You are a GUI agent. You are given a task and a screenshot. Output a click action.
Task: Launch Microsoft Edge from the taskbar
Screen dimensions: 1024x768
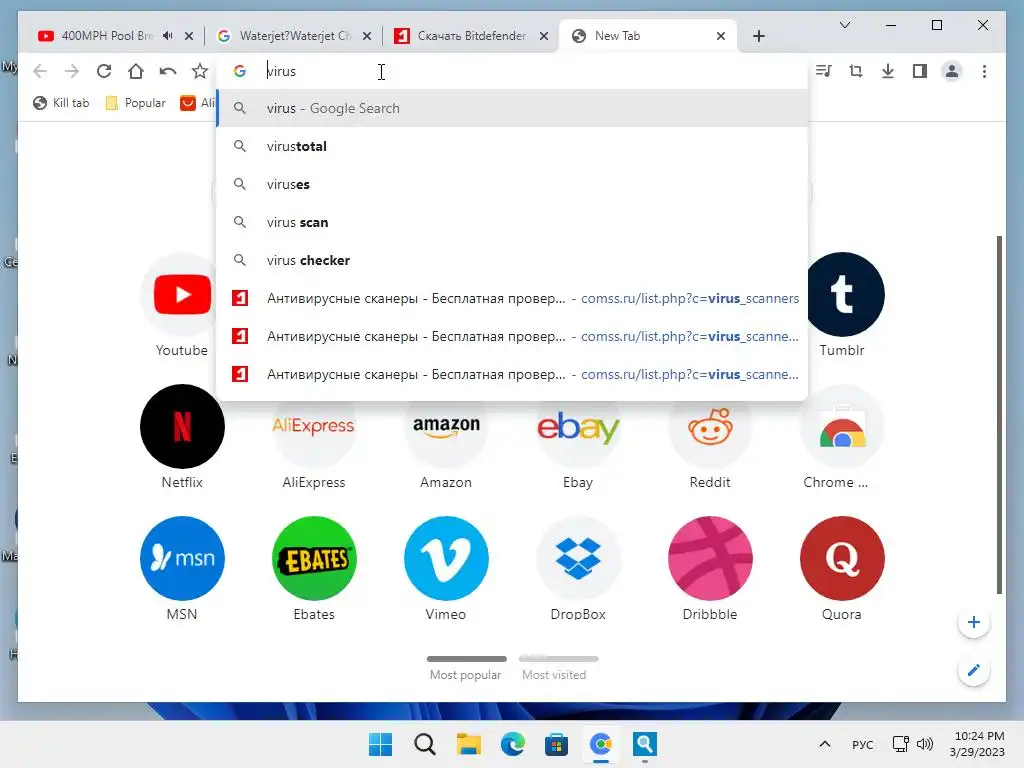pyautogui.click(x=513, y=744)
